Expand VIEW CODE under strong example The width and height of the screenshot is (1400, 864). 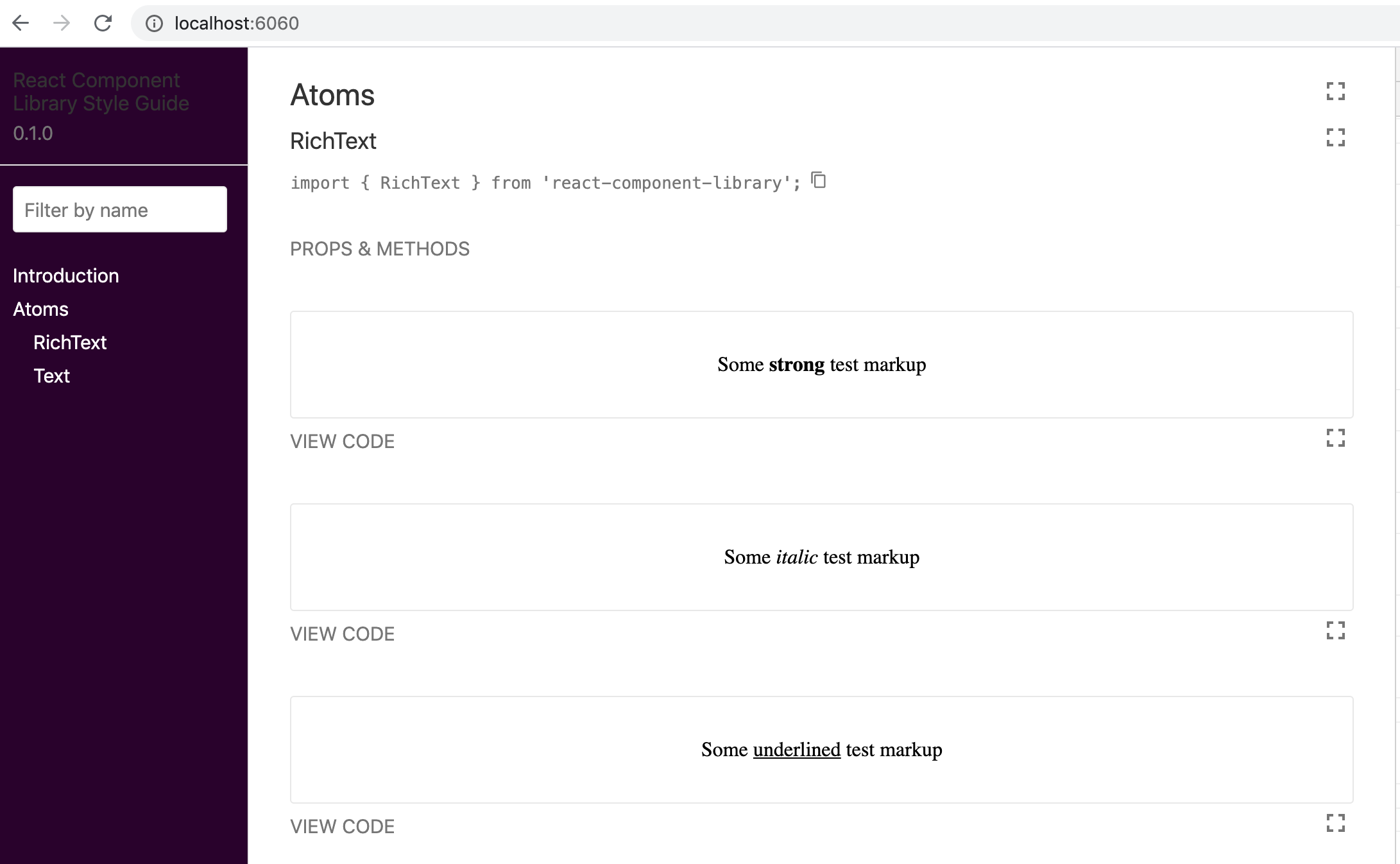click(x=342, y=442)
